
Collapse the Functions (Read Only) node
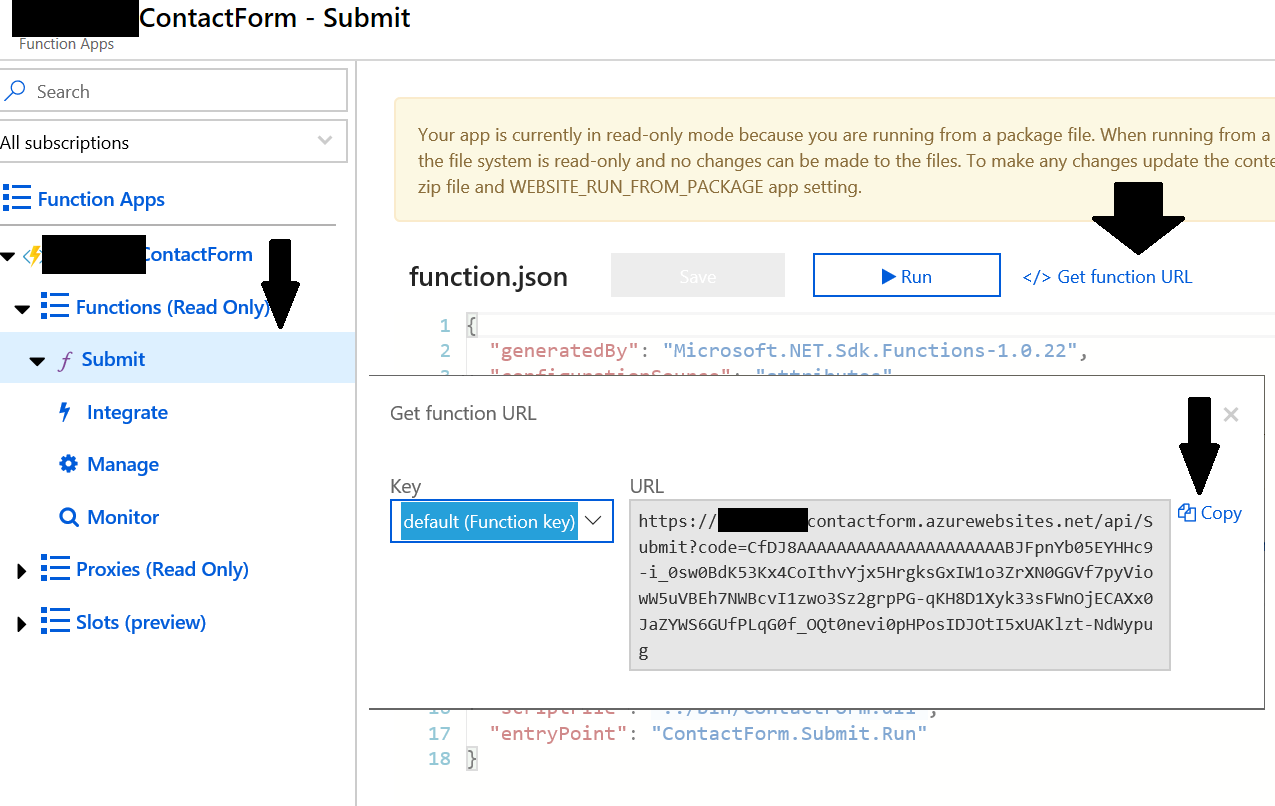click(23, 309)
